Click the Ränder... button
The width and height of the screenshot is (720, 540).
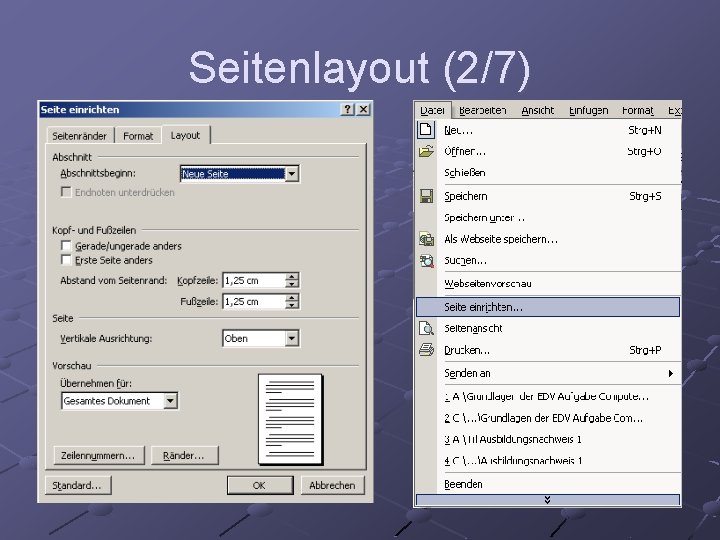[x=184, y=456]
